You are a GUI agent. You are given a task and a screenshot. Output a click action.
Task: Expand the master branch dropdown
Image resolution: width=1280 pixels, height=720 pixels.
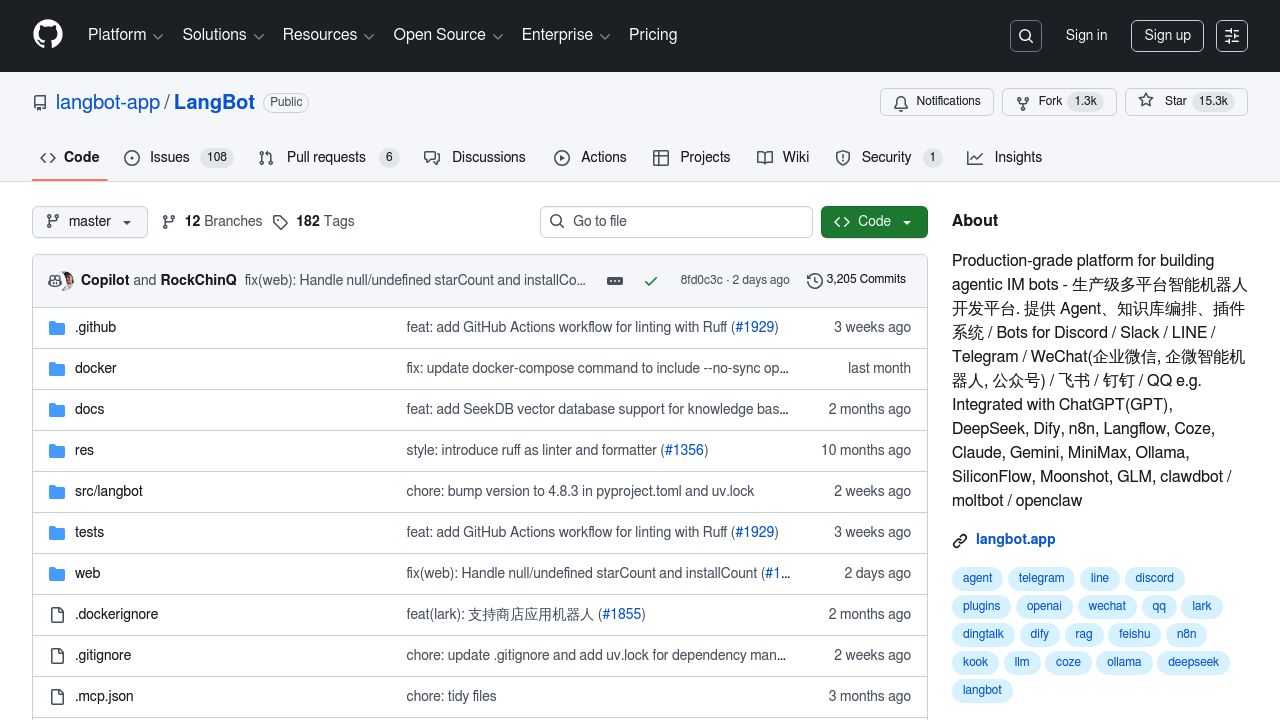90,222
